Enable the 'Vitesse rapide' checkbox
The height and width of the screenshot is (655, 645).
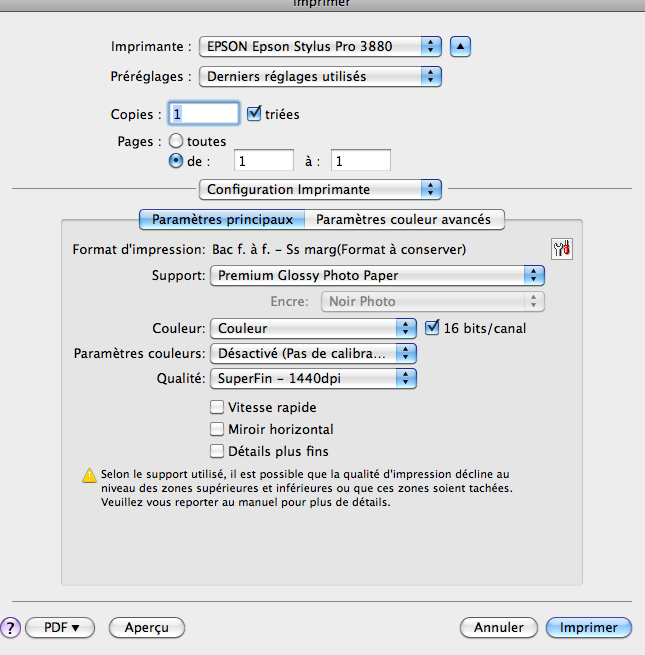[217, 407]
